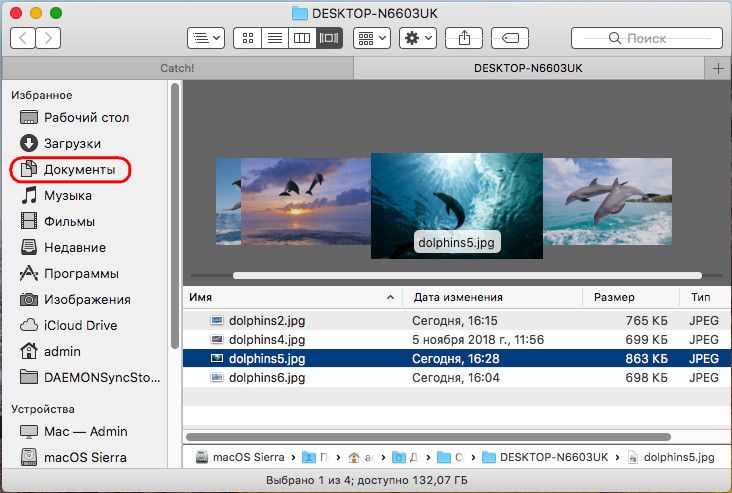This screenshot has height=493, width=732.
Task: Select the DESKTOP-N6603UK tab
Action: (530, 67)
